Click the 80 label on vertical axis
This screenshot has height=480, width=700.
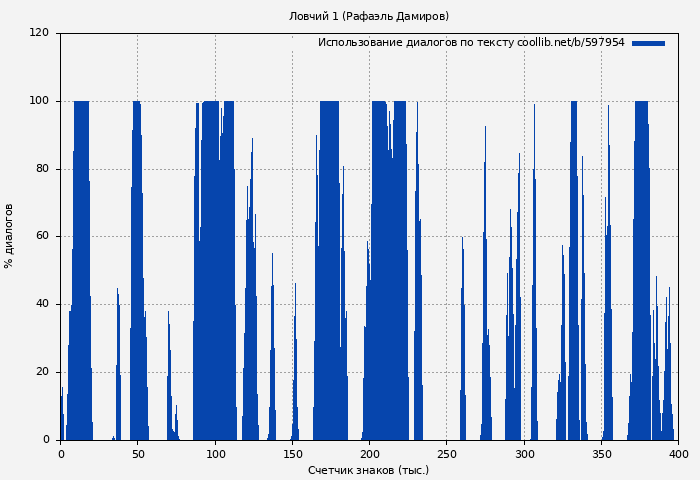pos(42,169)
